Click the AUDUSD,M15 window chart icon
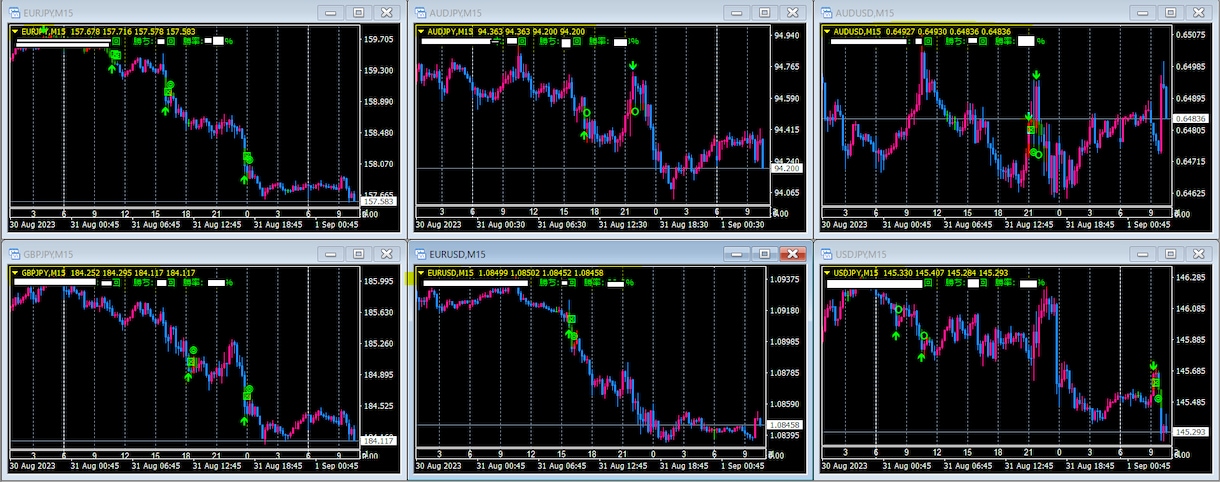Screen dimensions: 1220x482 point(826,13)
